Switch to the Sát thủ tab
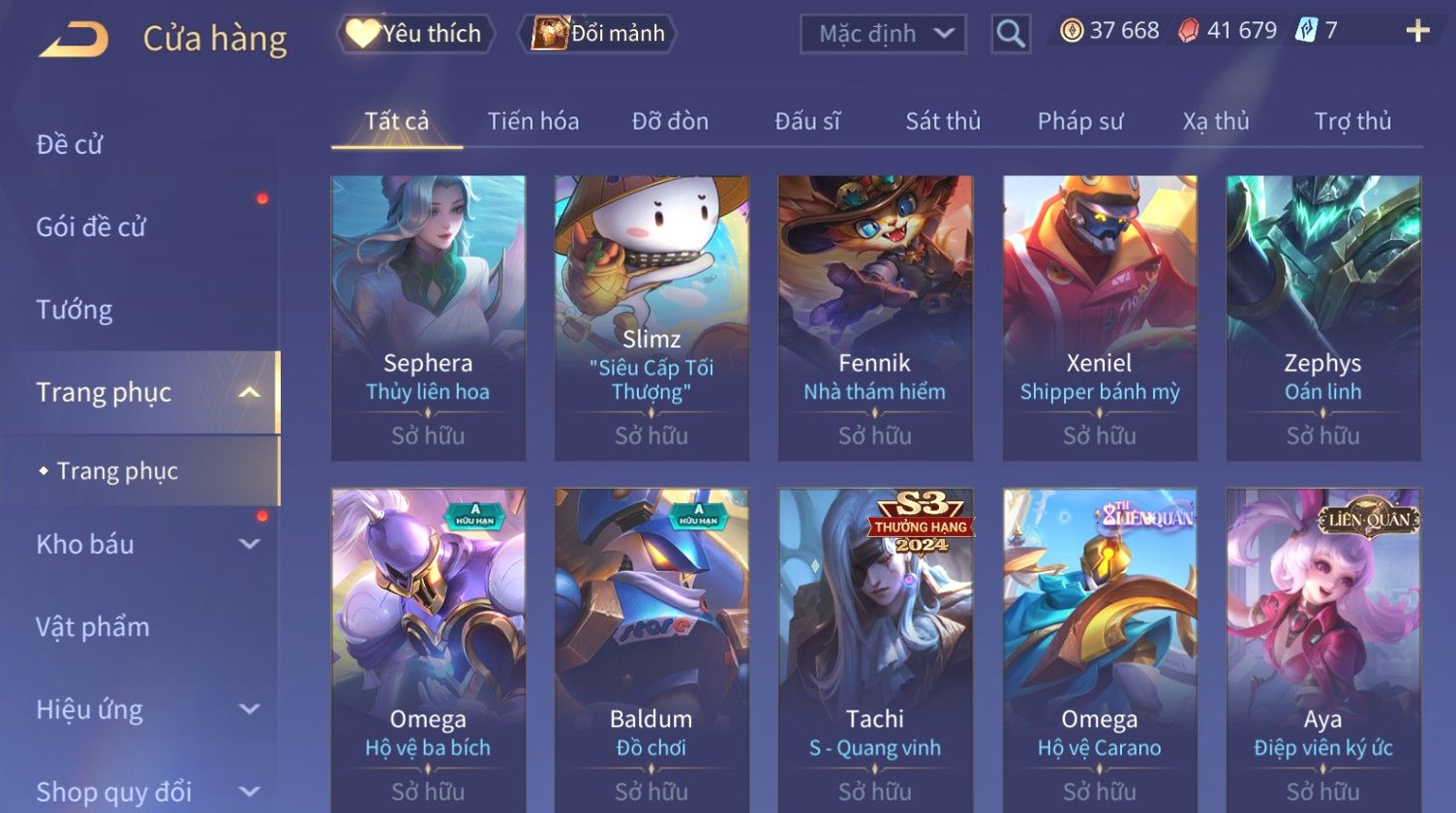 tap(943, 121)
